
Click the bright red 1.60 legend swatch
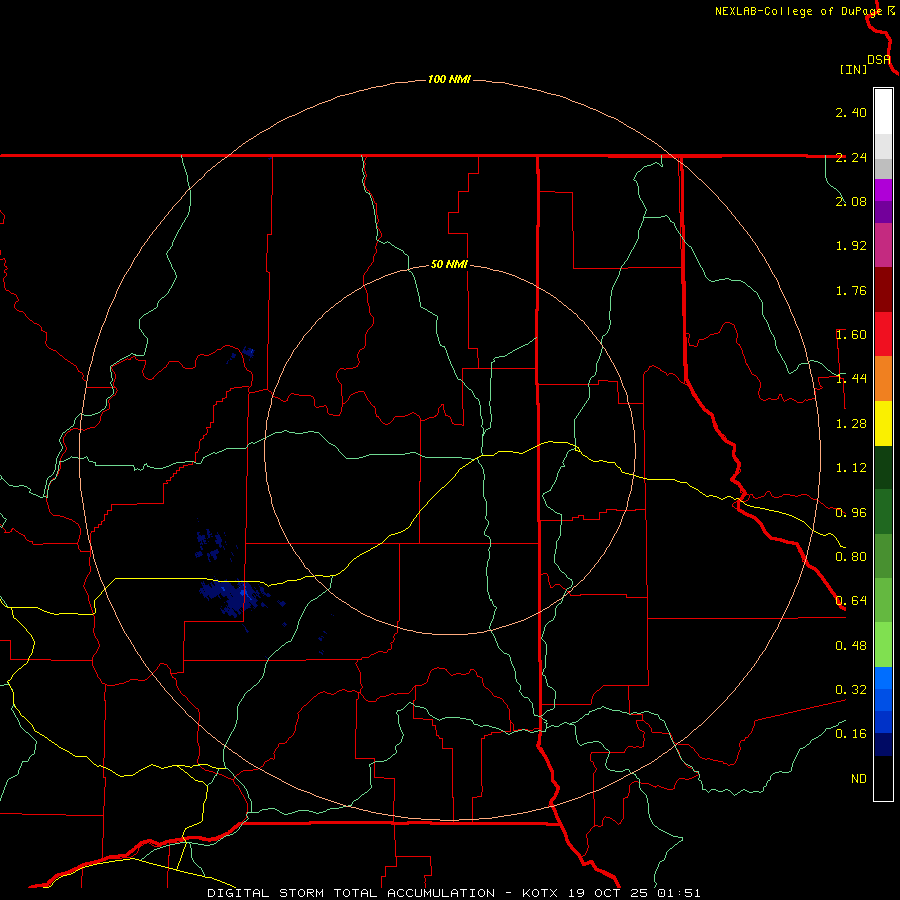point(883,334)
